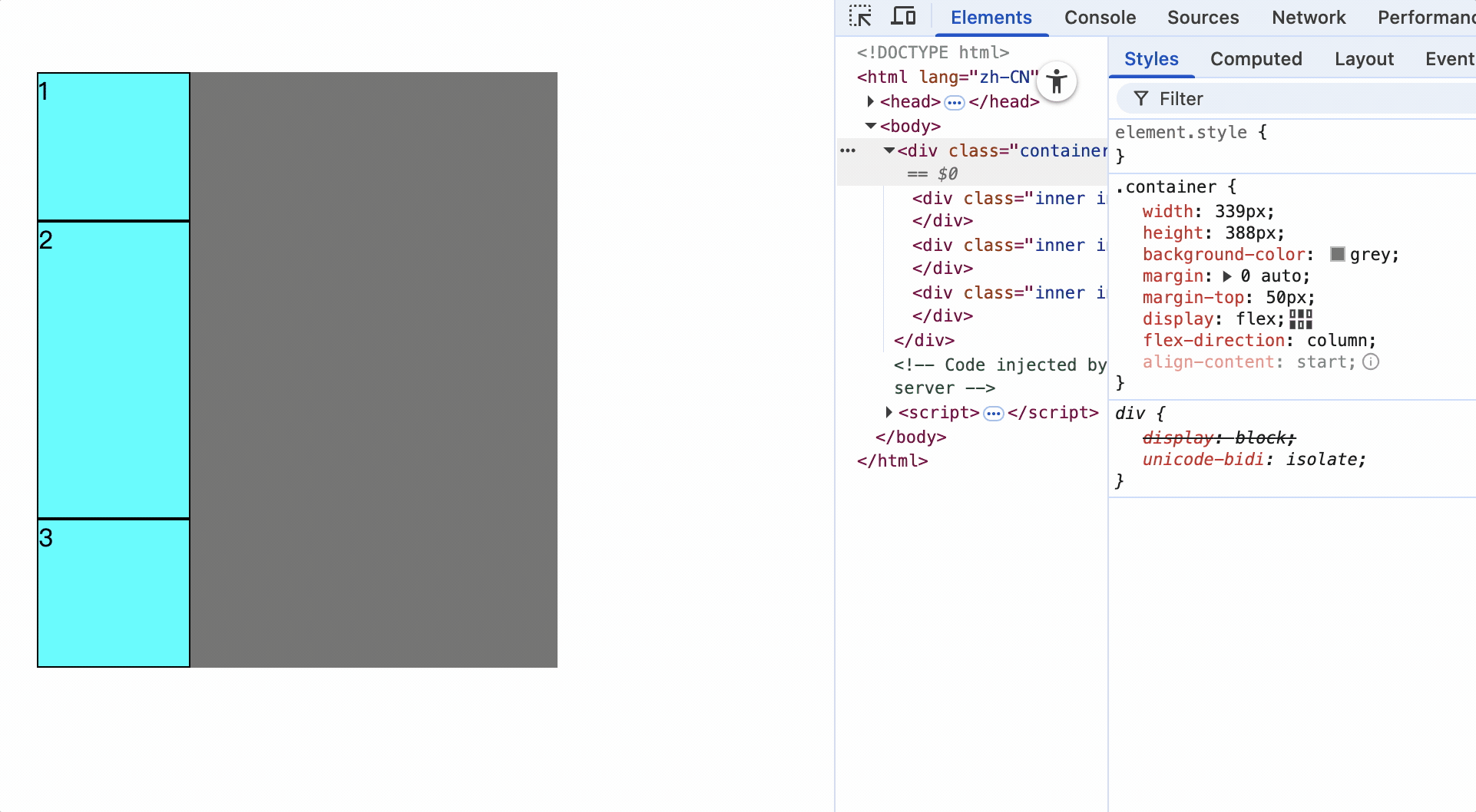The height and width of the screenshot is (812, 1476).
Task: Click the info icon next to align-content
Action: pyautogui.click(x=1371, y=362)
